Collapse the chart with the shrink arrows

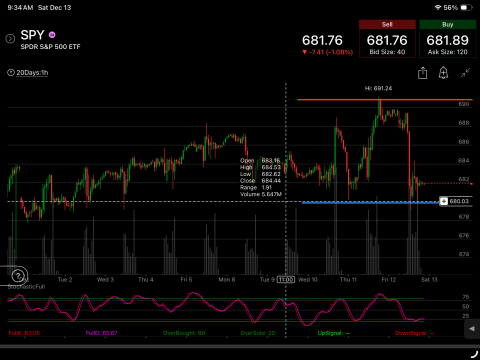click(x=465, y=73)
